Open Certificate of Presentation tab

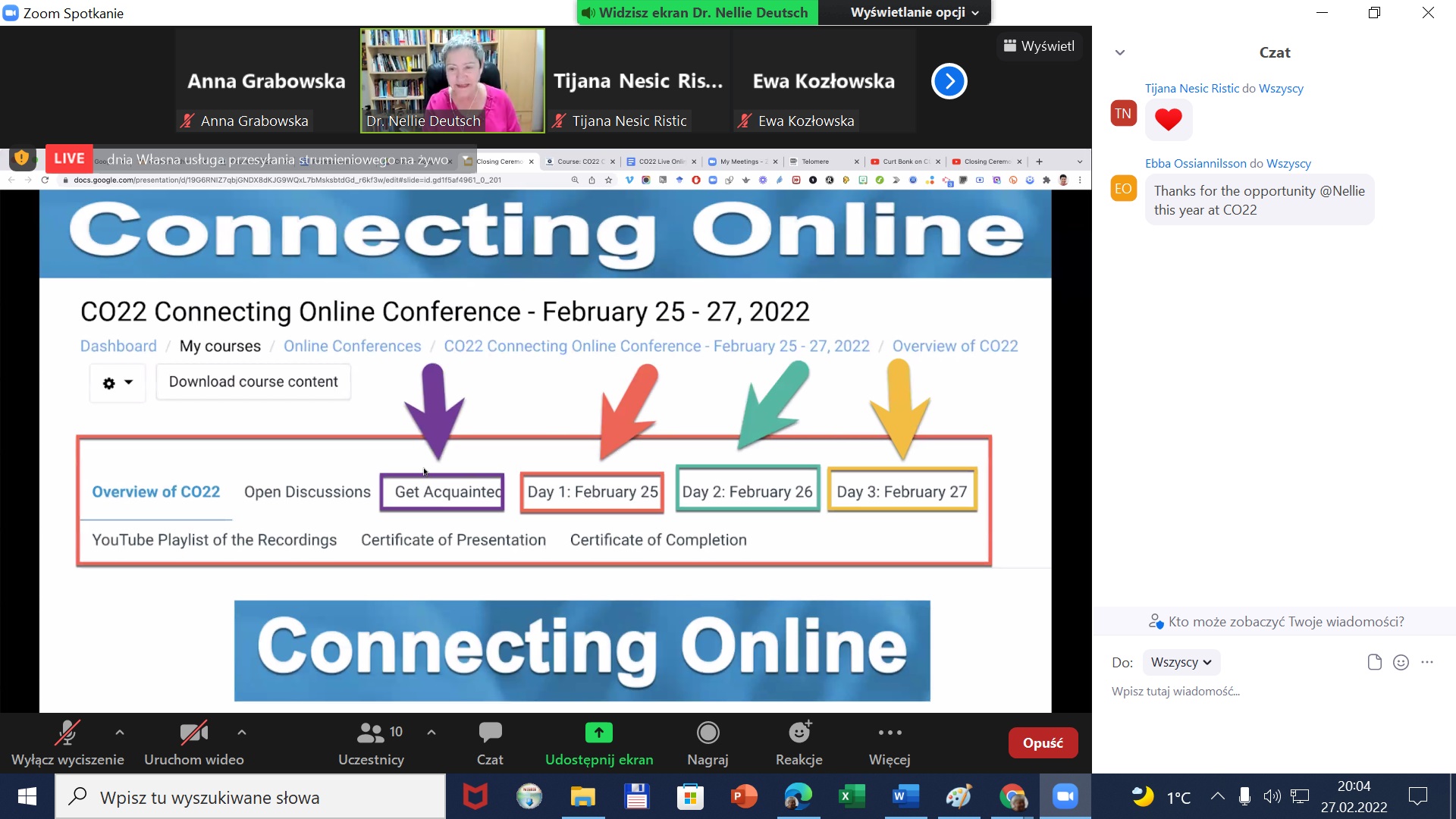pyautogui.click(x=453, y=540)
